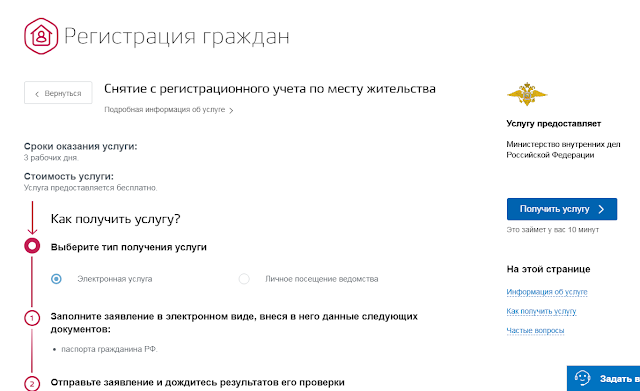640x391 pixels.
Task: Click the chevron after Подробная информация об услуге
Action: [x=231, y=110]
